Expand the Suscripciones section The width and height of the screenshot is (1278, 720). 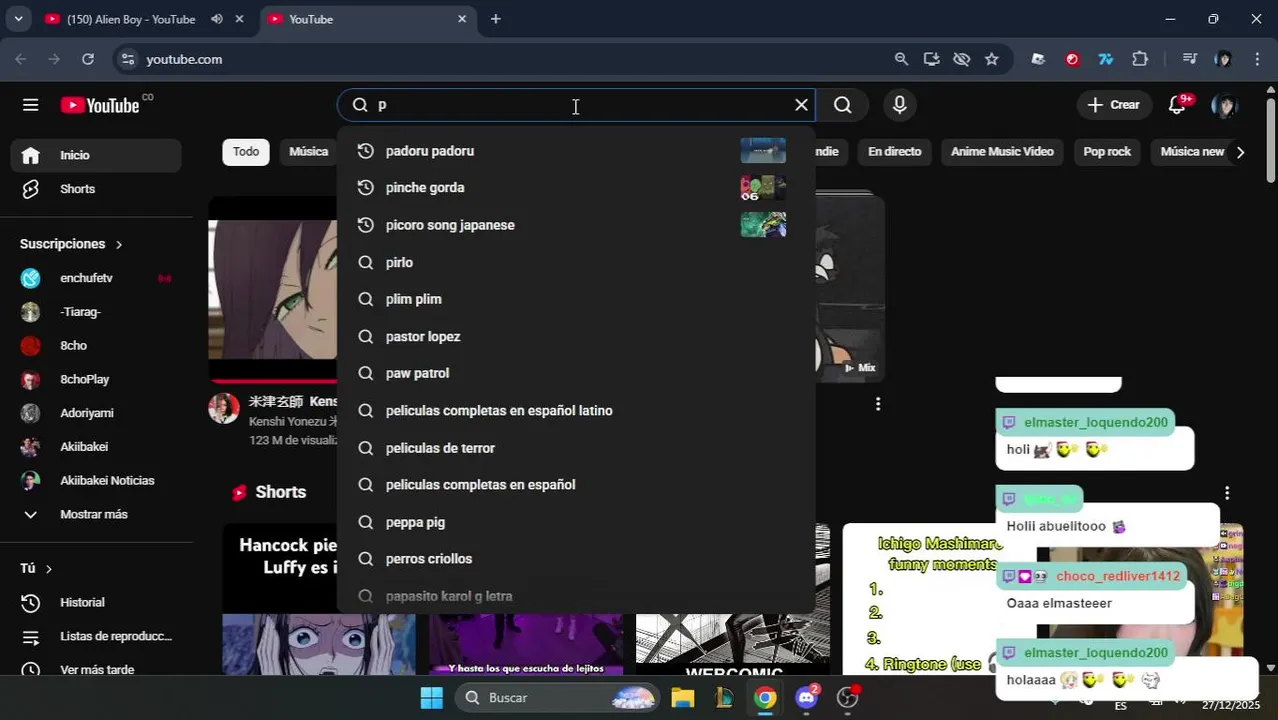tap(71, 244)
